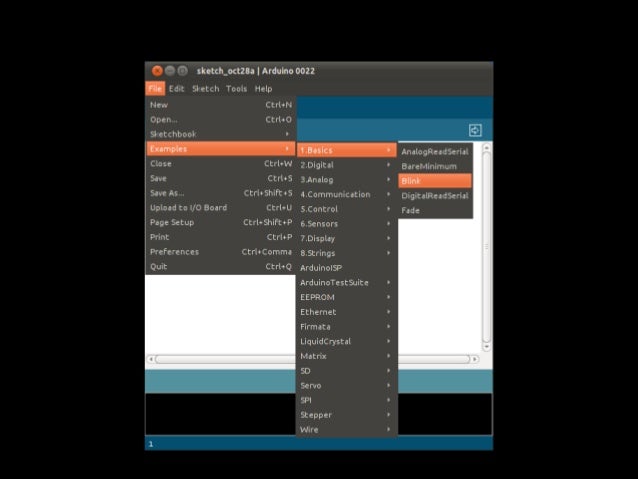
Task: Expand the Stepper library examples
Action: 346,415
